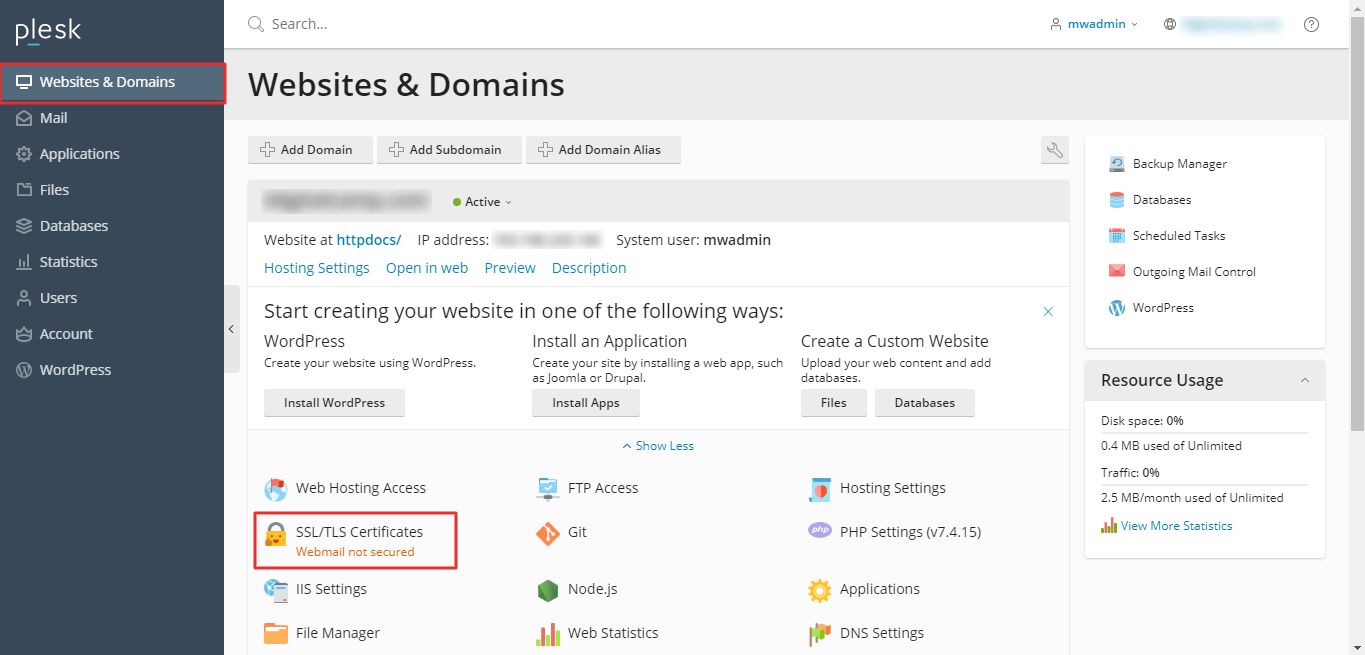This screenshot has width=1365, height=655.
Task: Click the Statistics bar chart sidebar icon
Action: (x=24, y=262)
